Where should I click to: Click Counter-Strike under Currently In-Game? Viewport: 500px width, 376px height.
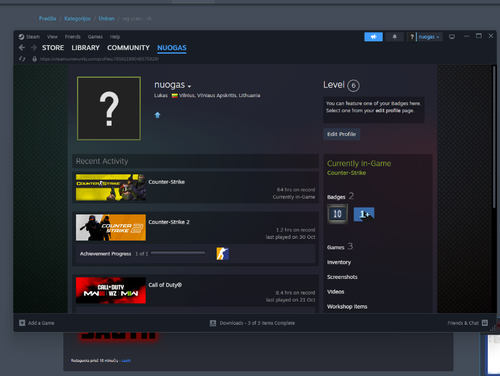[346, 173]
